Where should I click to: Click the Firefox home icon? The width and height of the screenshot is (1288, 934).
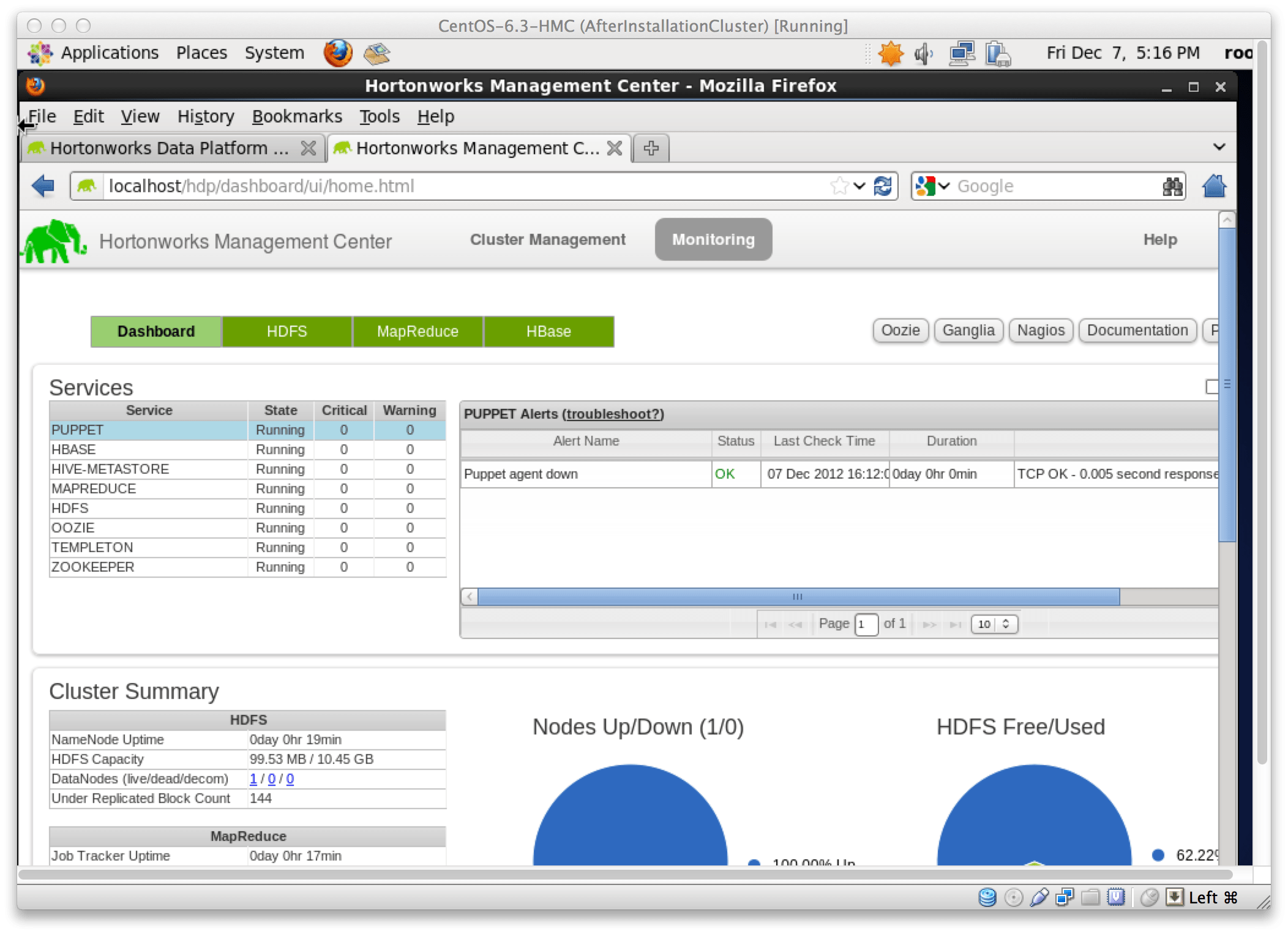pos(1214,186)
